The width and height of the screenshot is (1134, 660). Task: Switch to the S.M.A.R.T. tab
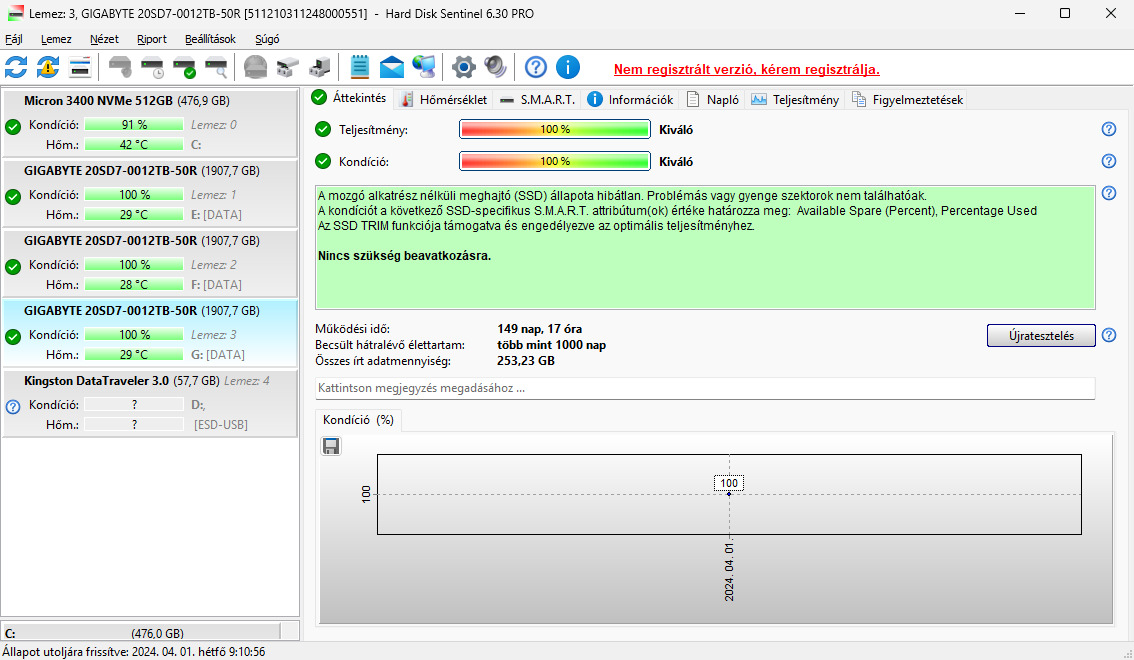(537, 100)
